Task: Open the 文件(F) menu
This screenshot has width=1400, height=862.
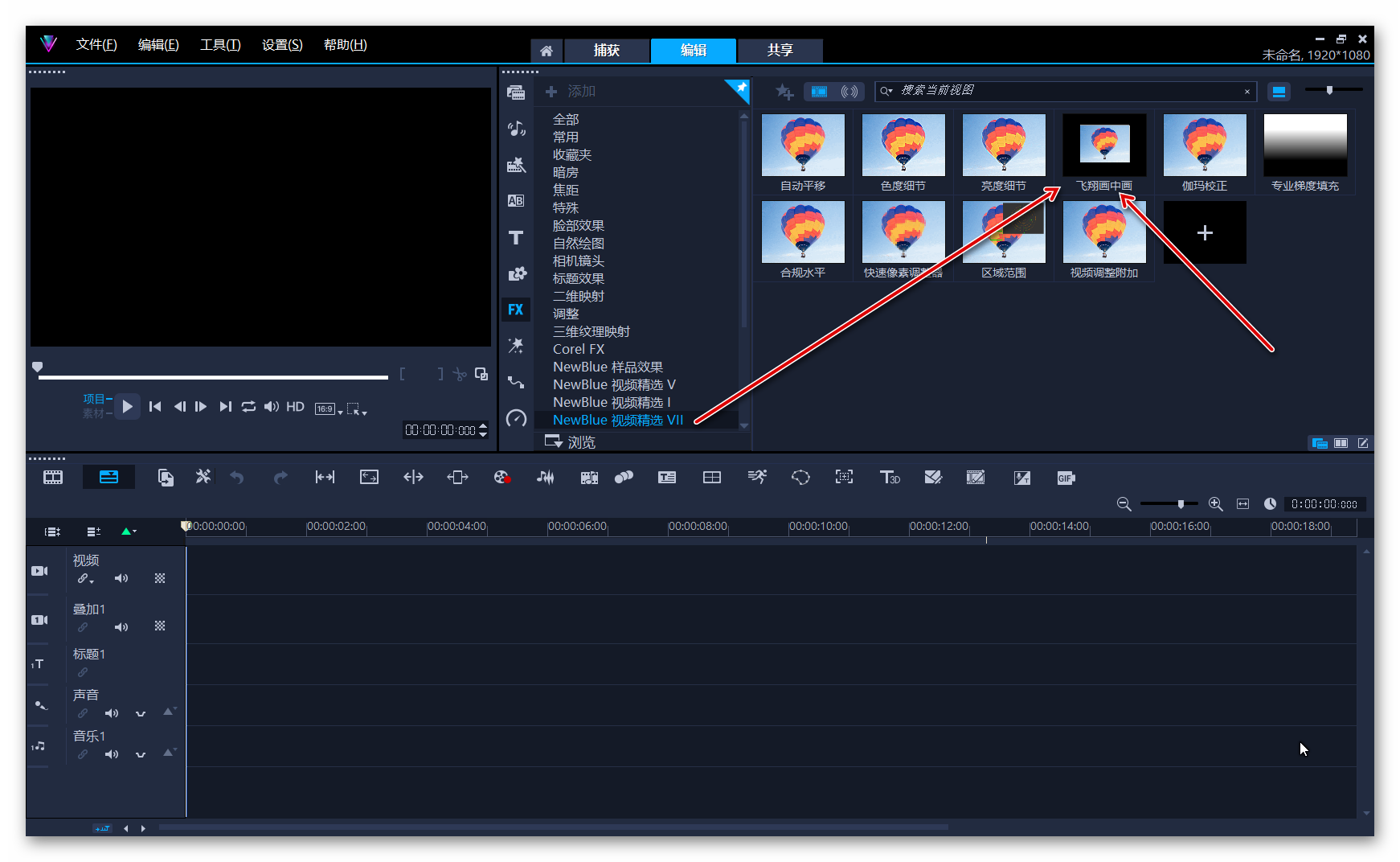Action: [x=96, y=45]
